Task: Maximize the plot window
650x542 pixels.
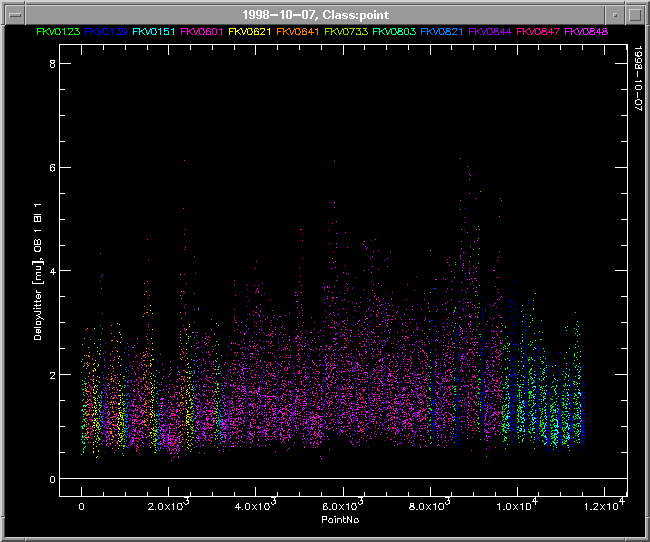Action: [636, 13]
